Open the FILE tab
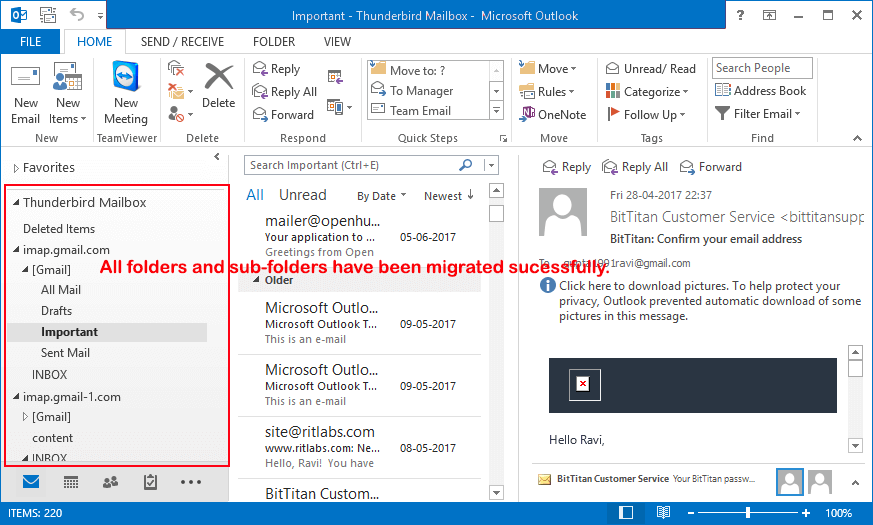This screenshot has height=525, width=873. point(30,42)
